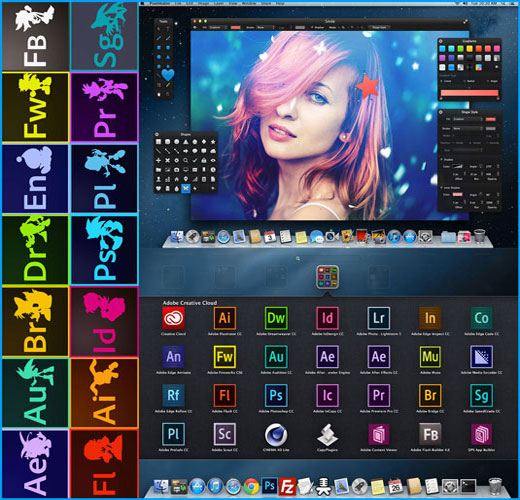Image resolution: width=520 pixels, height=500 pixels.
Task: Click the Dr green character tile
Action: point(35,250)
